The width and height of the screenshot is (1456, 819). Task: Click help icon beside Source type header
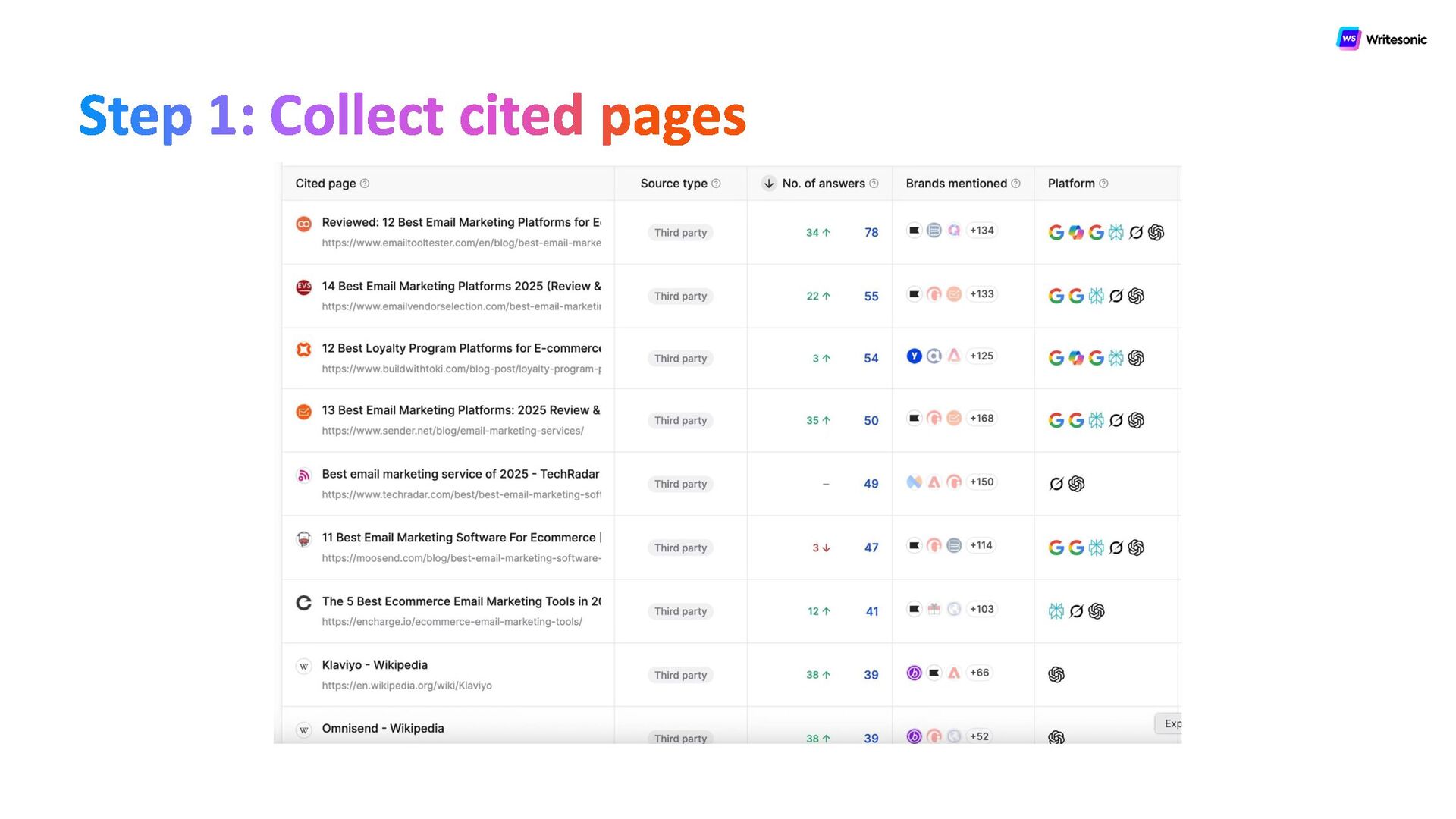point(716,184)
